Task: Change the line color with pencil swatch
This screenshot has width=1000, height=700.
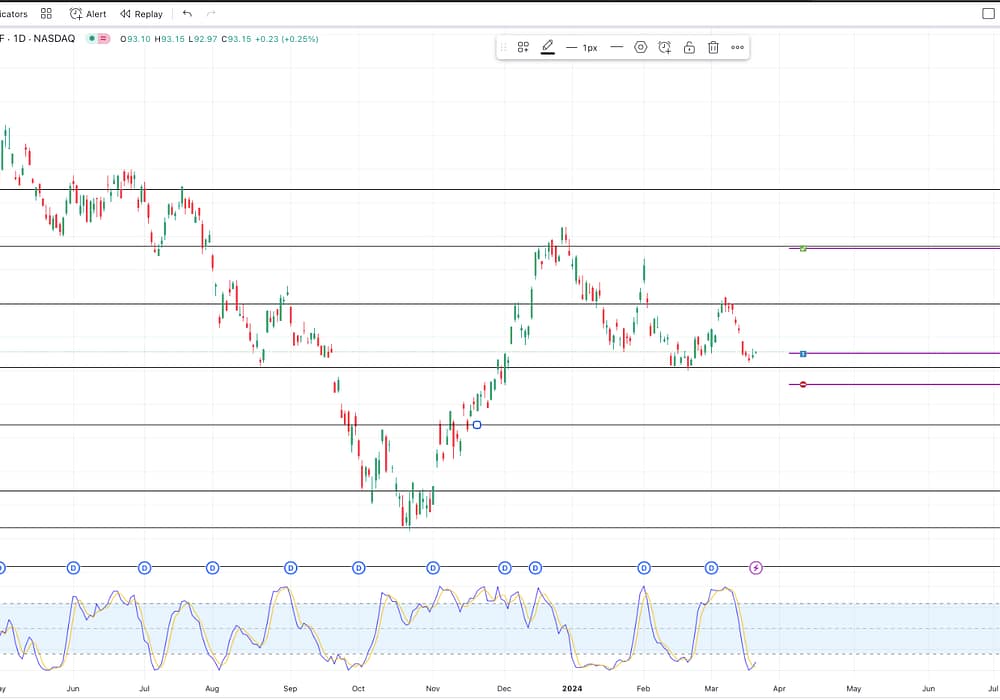Action: point(548,47)
